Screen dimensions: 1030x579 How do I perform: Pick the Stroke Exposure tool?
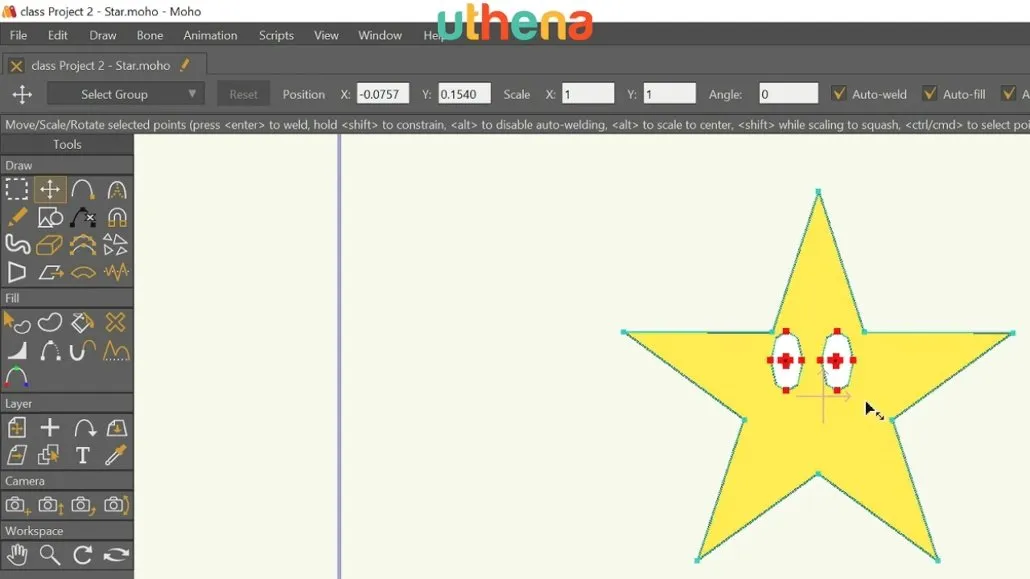[116, 350]
